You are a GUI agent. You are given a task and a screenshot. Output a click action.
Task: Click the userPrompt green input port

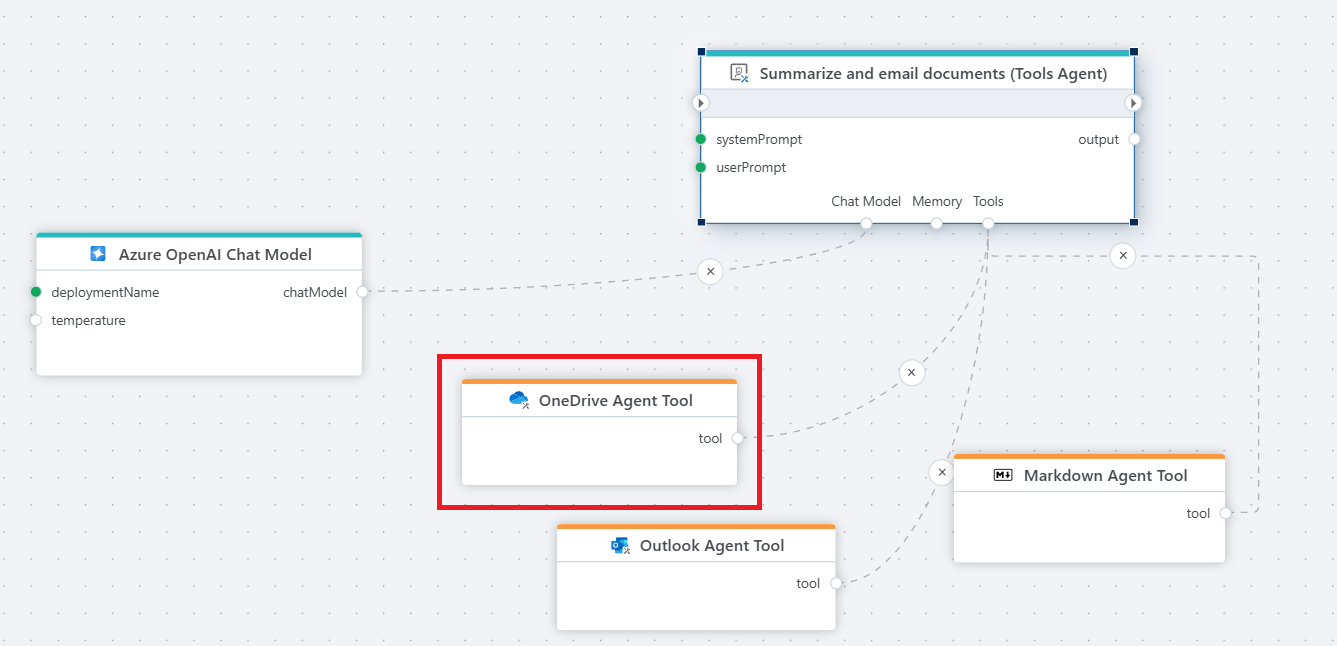click(701, 167)
